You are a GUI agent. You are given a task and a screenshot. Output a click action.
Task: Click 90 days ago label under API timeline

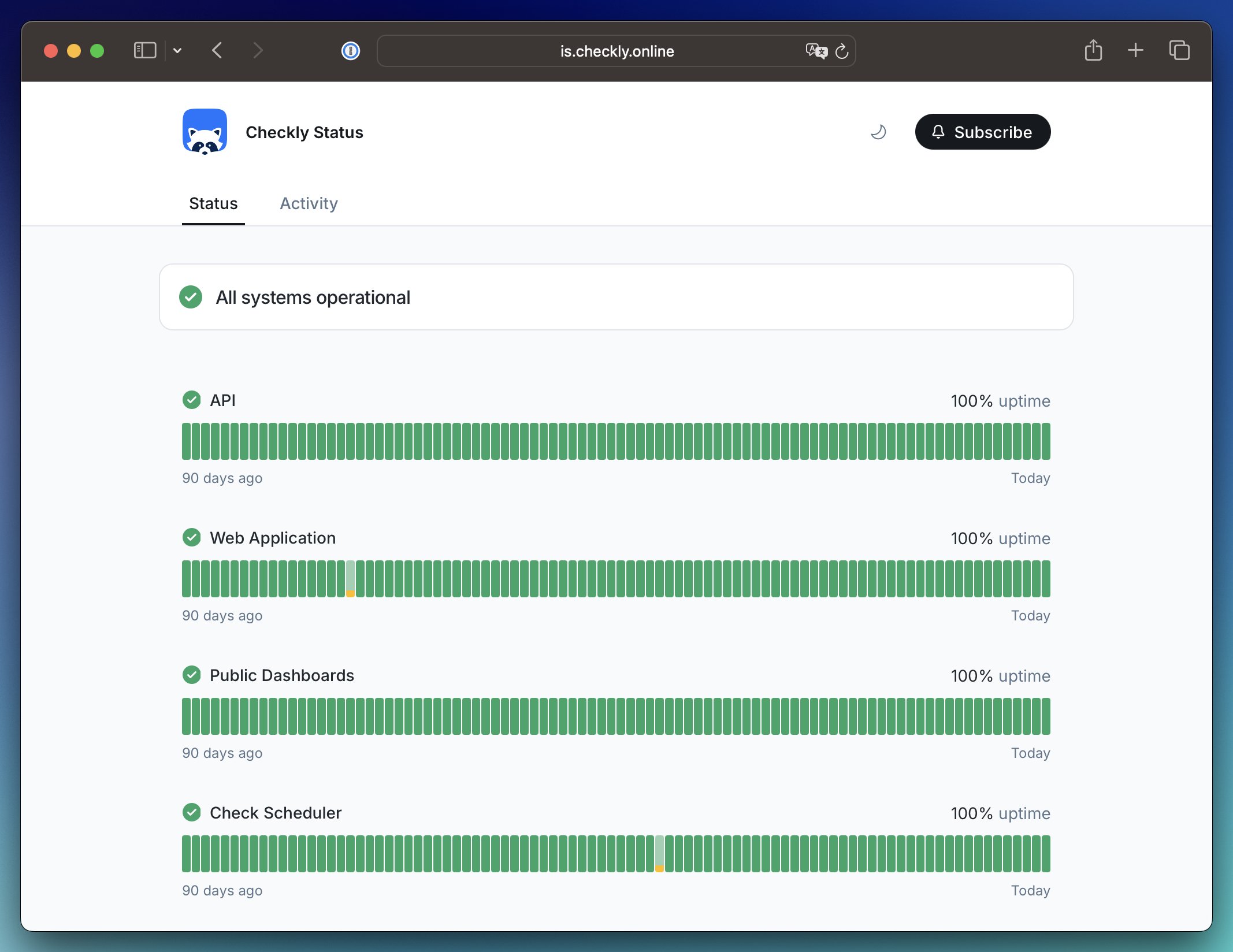[x=222, y=478]
